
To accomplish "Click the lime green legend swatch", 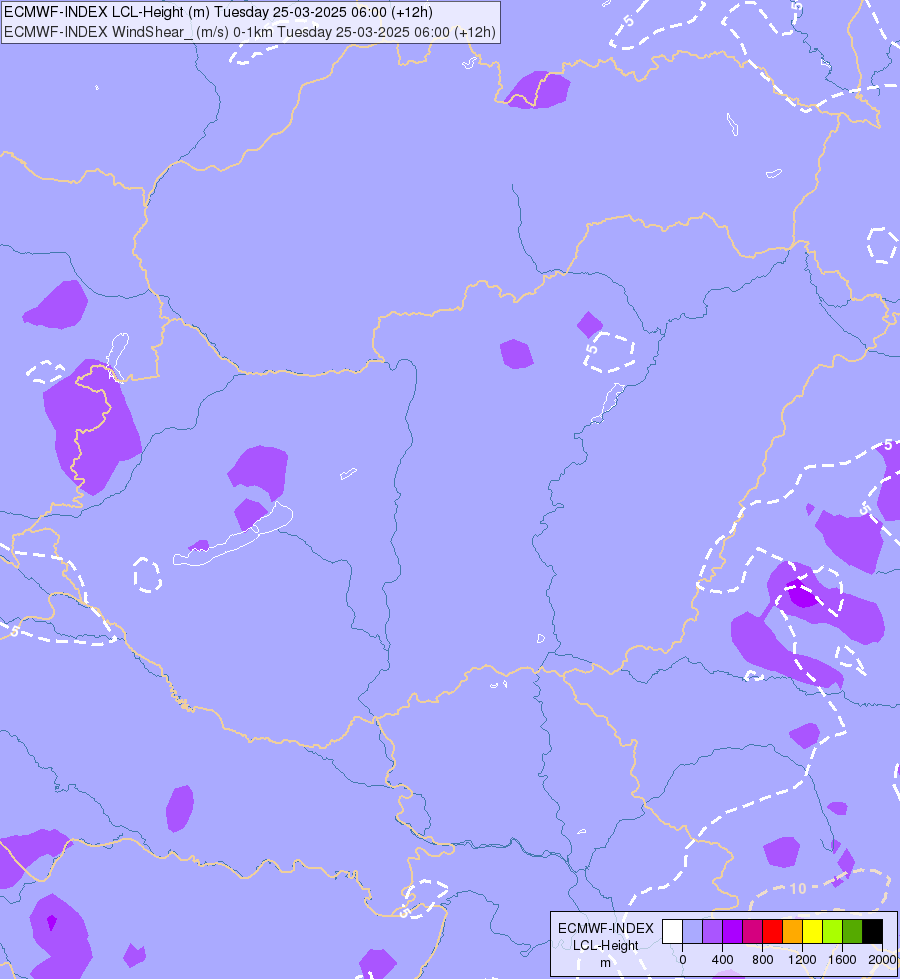I will (833, 931).
